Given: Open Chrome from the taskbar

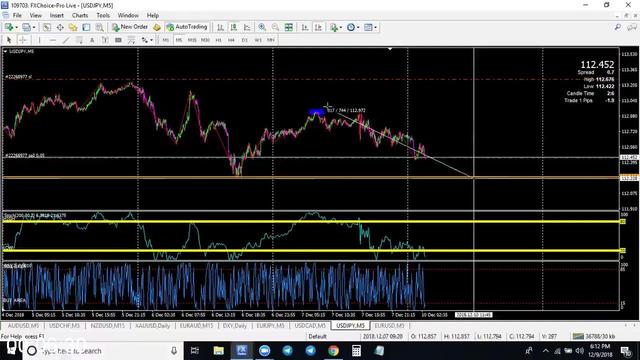Looking at the screenshot, I should [x=333, y=351].
